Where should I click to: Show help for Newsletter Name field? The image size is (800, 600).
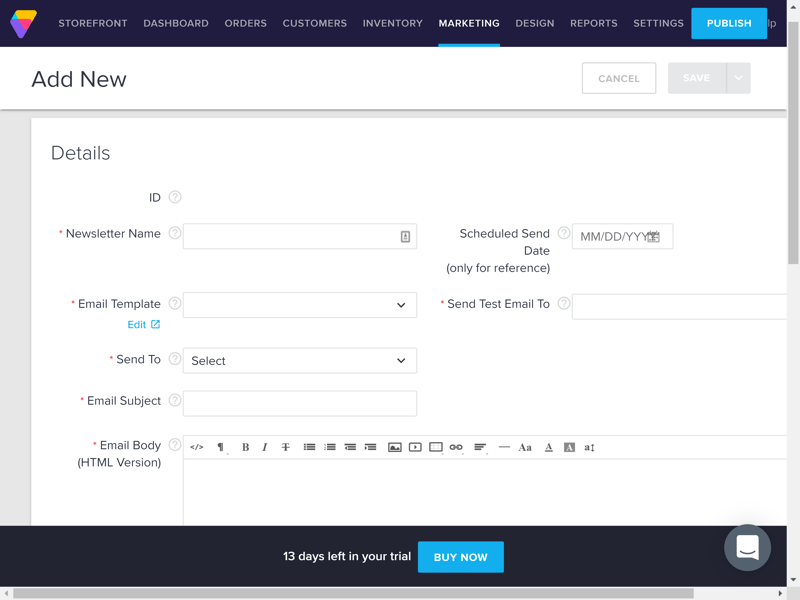coord(175,233)
